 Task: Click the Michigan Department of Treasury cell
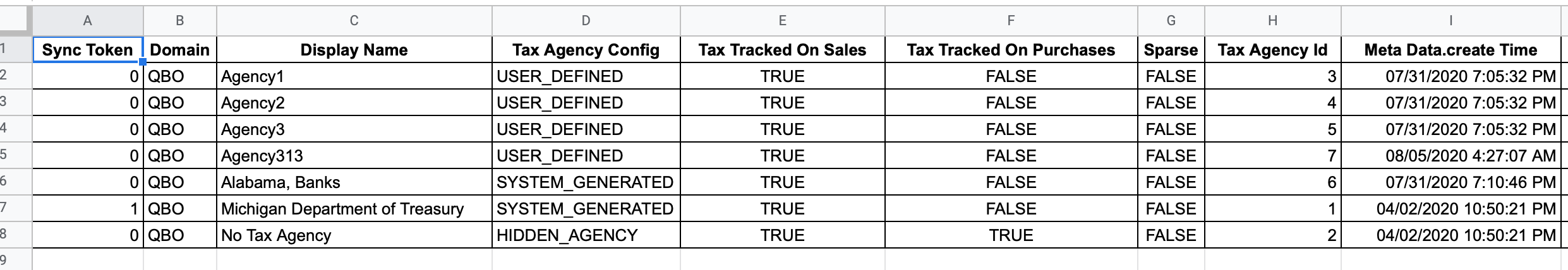click(354, 209)
